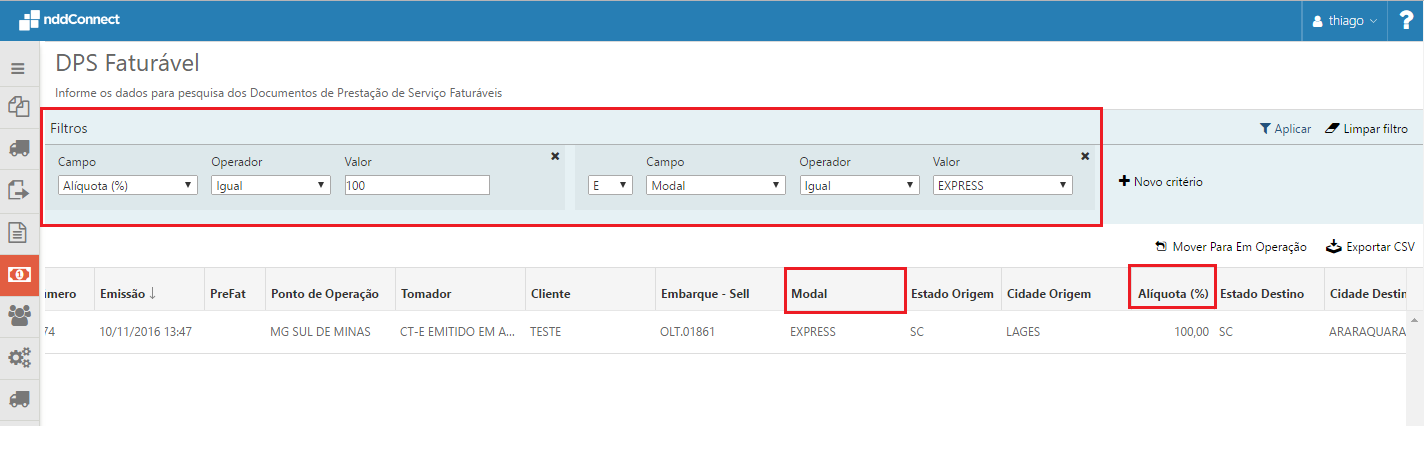Apply the filters with Aplicar

pyautogui.click(x=1285, y=129)
